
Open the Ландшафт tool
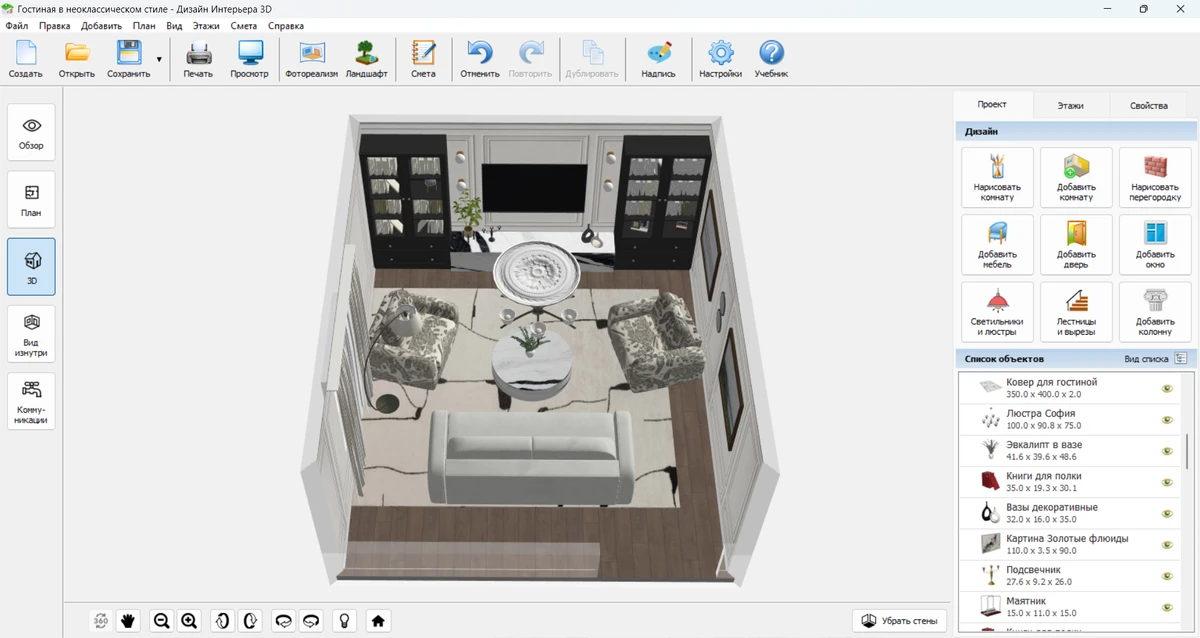coord(366,59)
